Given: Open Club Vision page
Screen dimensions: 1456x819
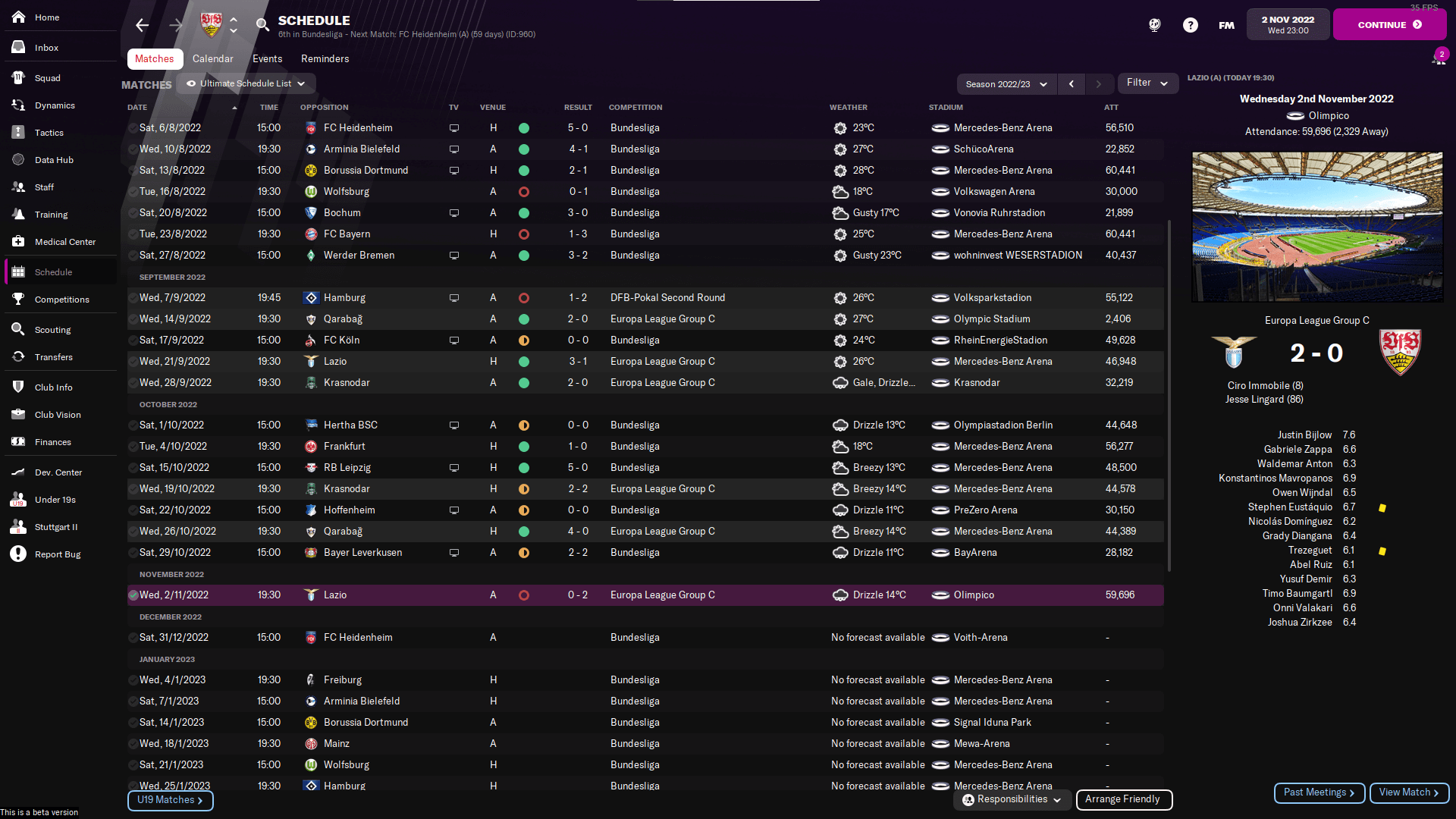Looking at the screenshot, I should [59, 415].
